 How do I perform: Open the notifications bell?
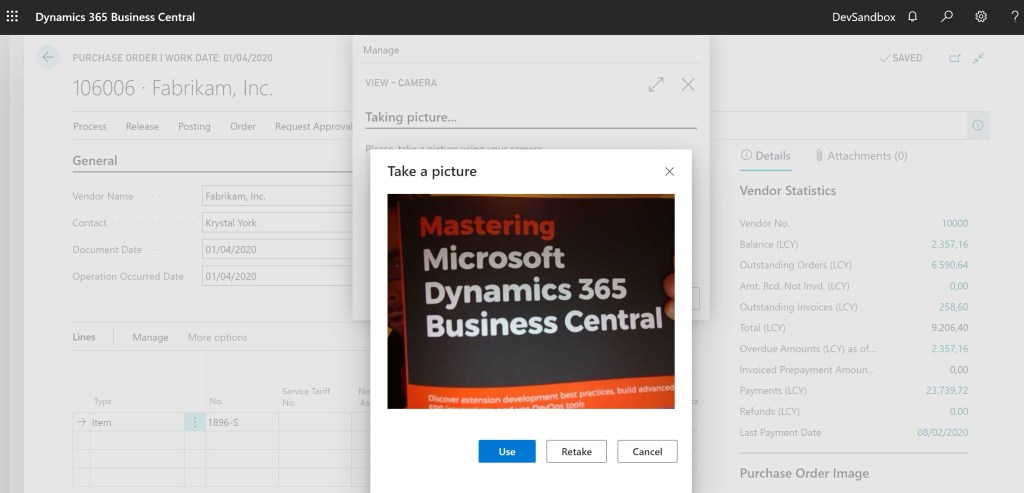[912, 17]
